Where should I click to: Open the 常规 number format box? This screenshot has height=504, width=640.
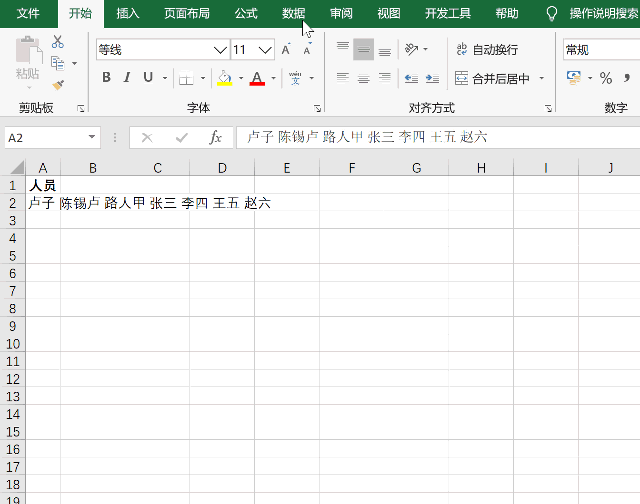click(601, 50)
